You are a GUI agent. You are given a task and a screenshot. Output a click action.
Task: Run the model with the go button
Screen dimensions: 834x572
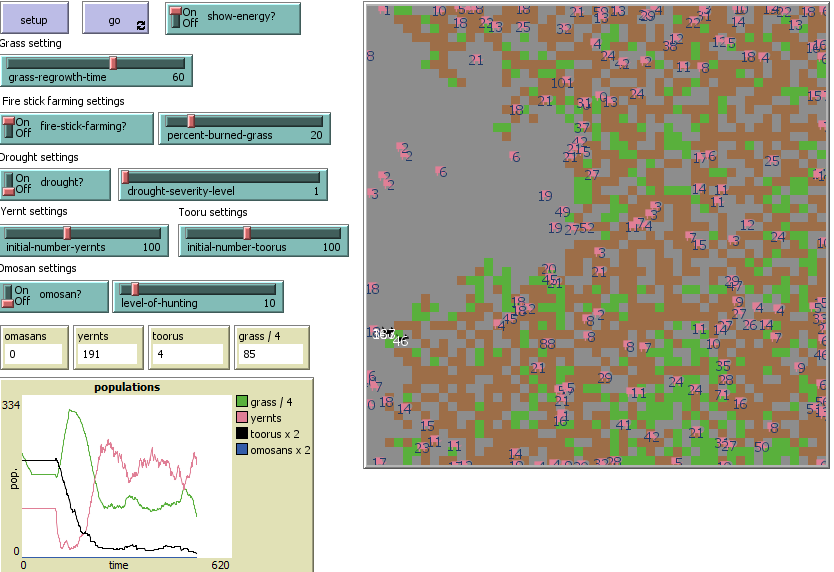coord(115,18)
